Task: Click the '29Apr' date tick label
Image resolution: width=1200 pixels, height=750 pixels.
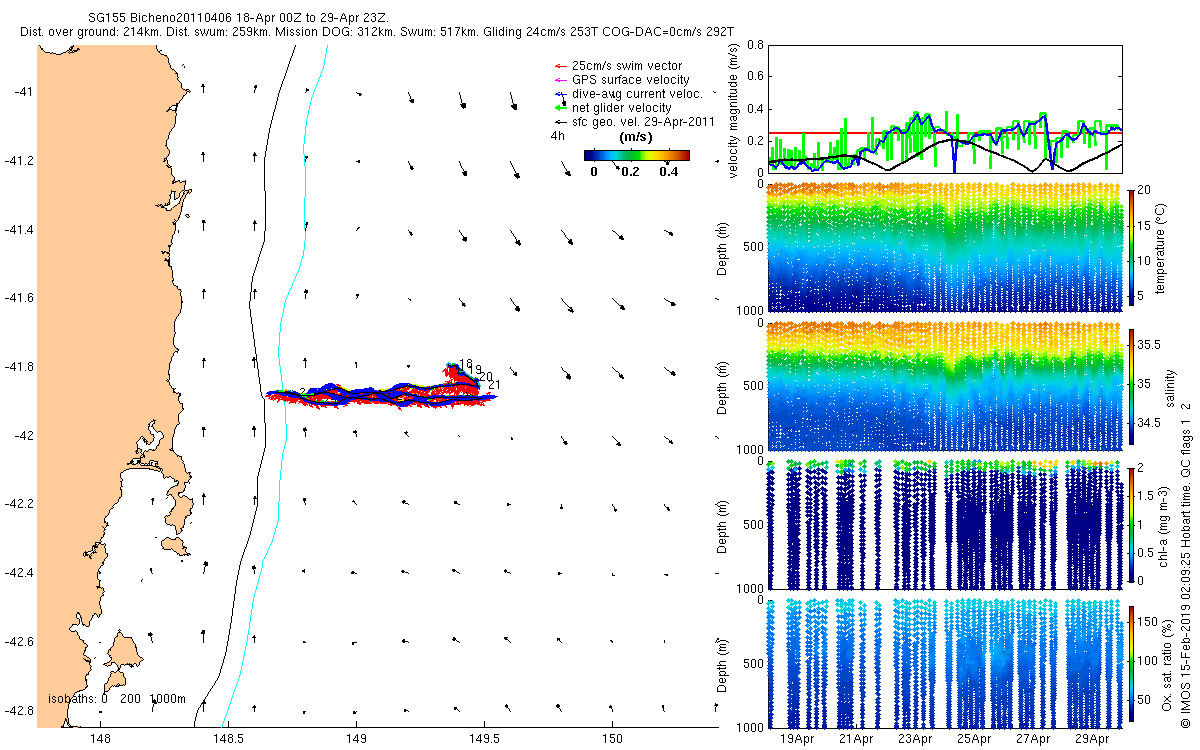Action: coord(1092,740)
